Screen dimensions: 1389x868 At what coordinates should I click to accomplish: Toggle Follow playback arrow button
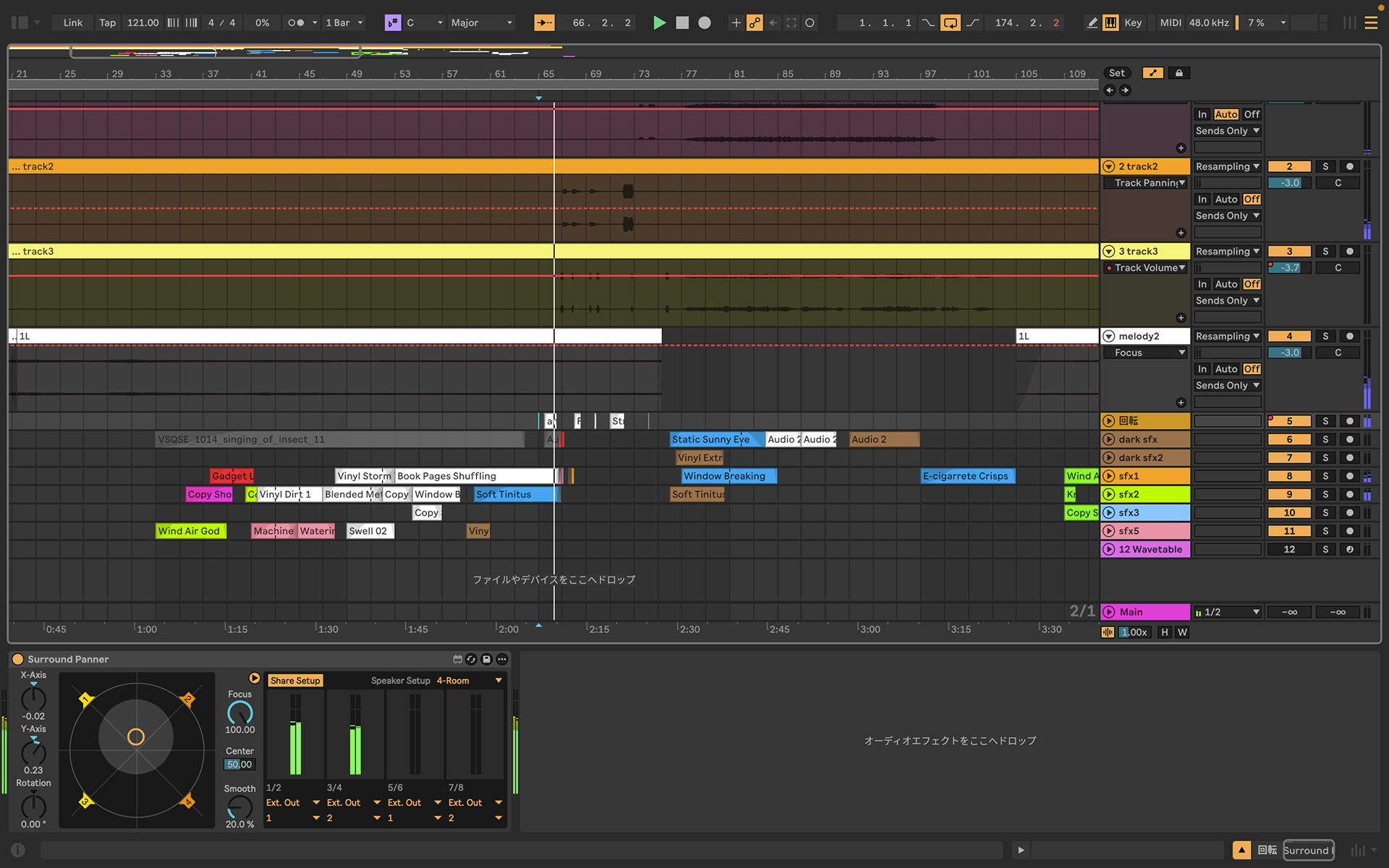click(x=544, y=22)
